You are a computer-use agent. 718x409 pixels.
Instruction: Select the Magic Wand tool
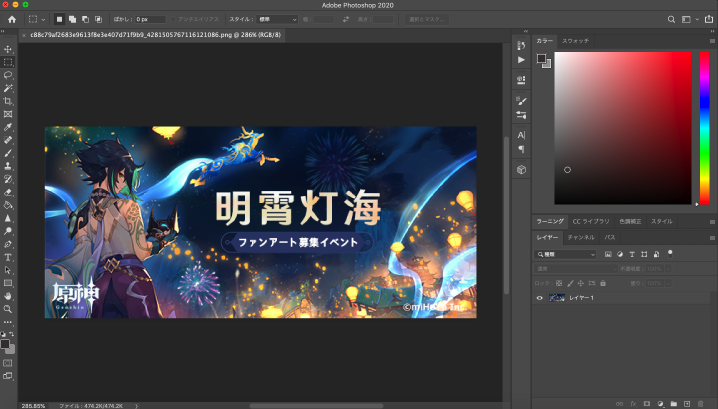point(8,88)
